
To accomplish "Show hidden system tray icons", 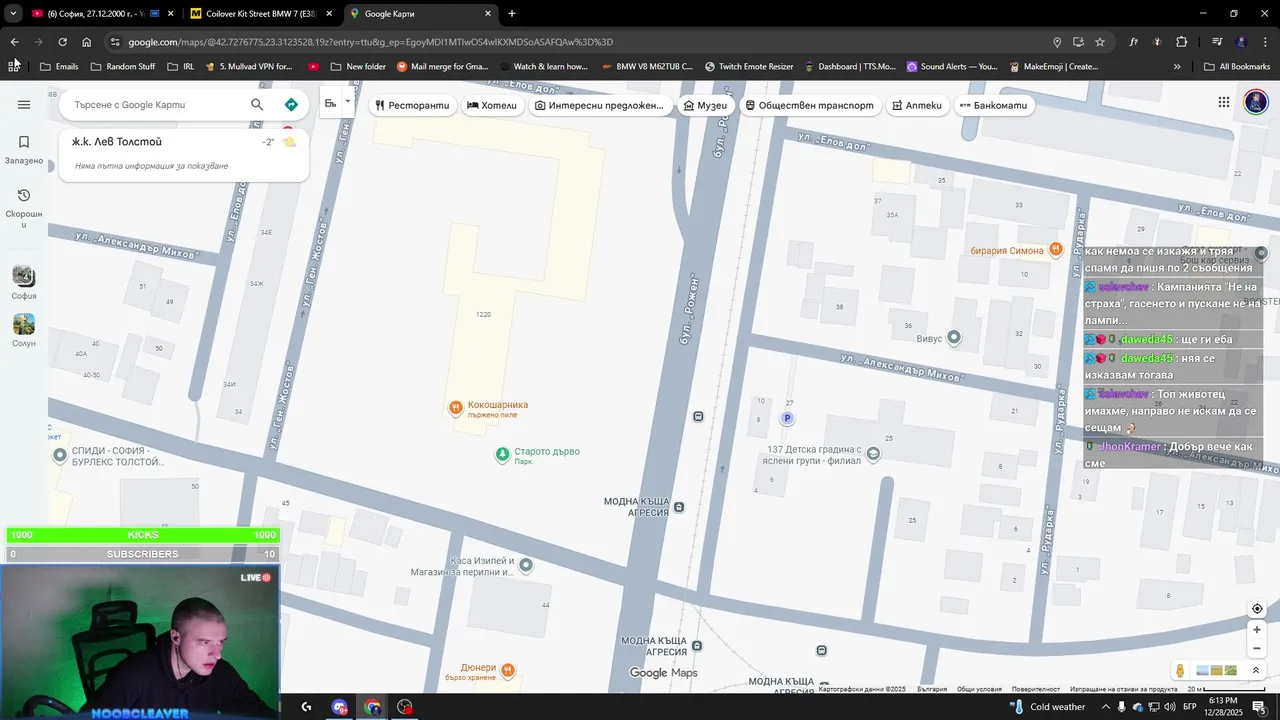I will 1104,707.
